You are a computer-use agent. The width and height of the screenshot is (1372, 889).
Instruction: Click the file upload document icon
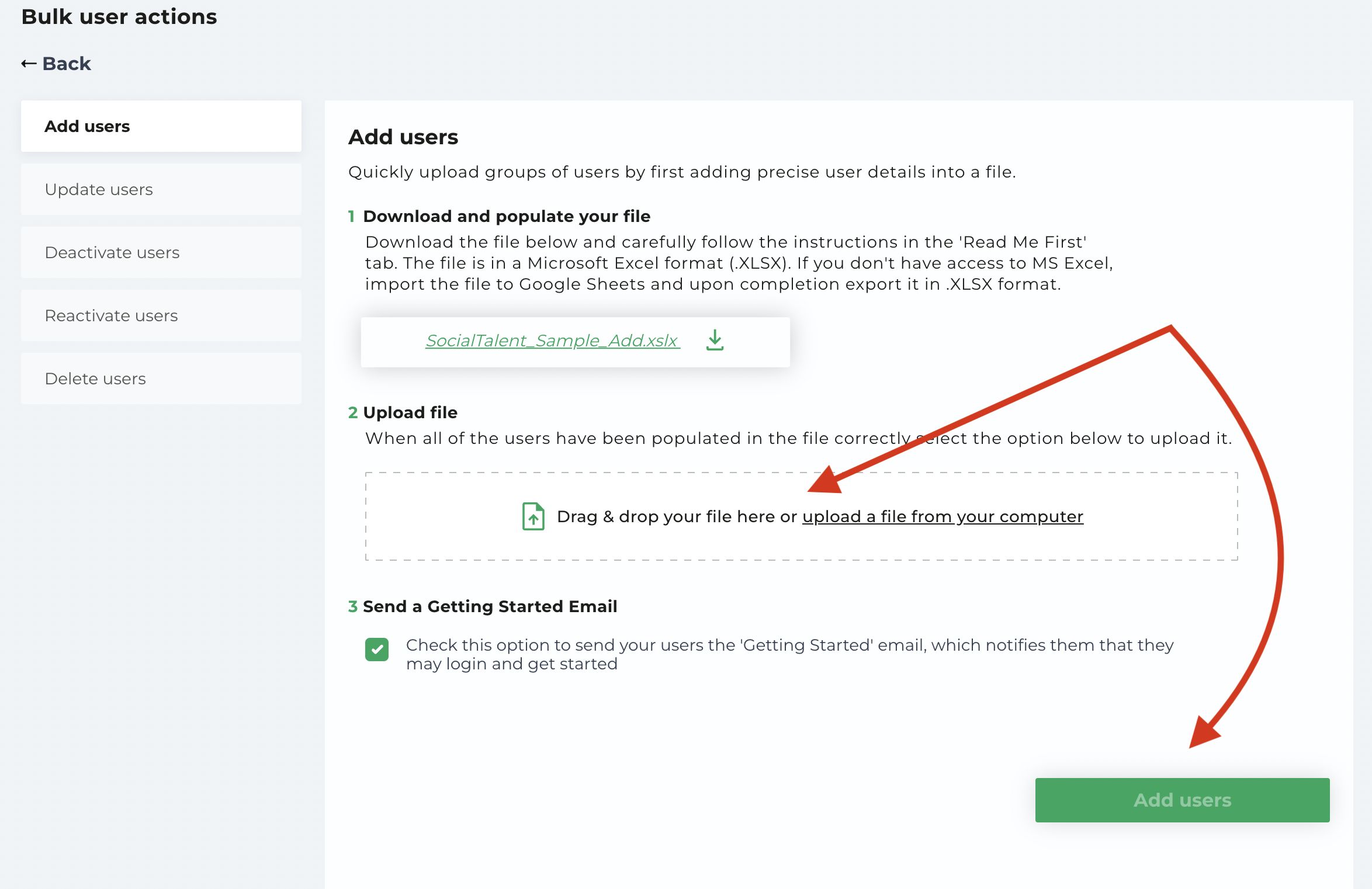(533, 516)
